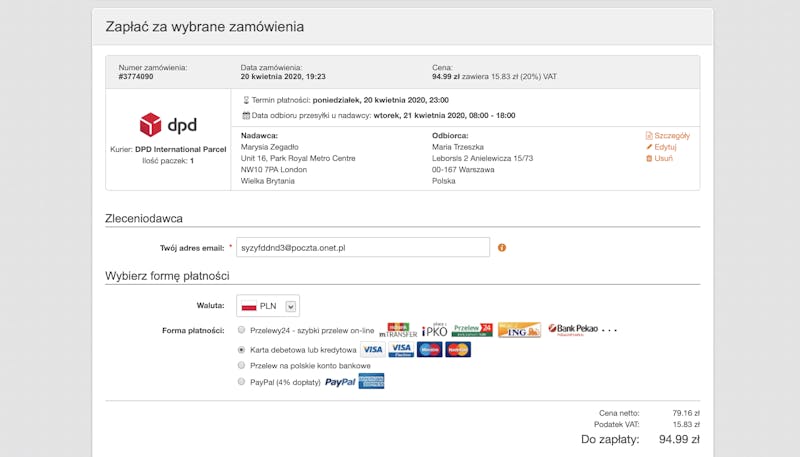800x457 pixels.
Task: Select PayPal (4% dopłaty) payment option
Action: [x=241, y=382]
